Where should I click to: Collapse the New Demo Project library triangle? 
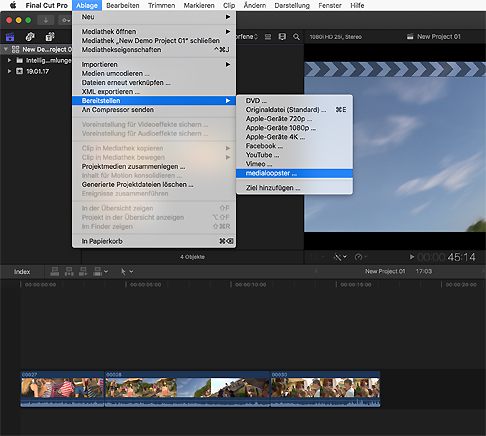coord(6,49)
